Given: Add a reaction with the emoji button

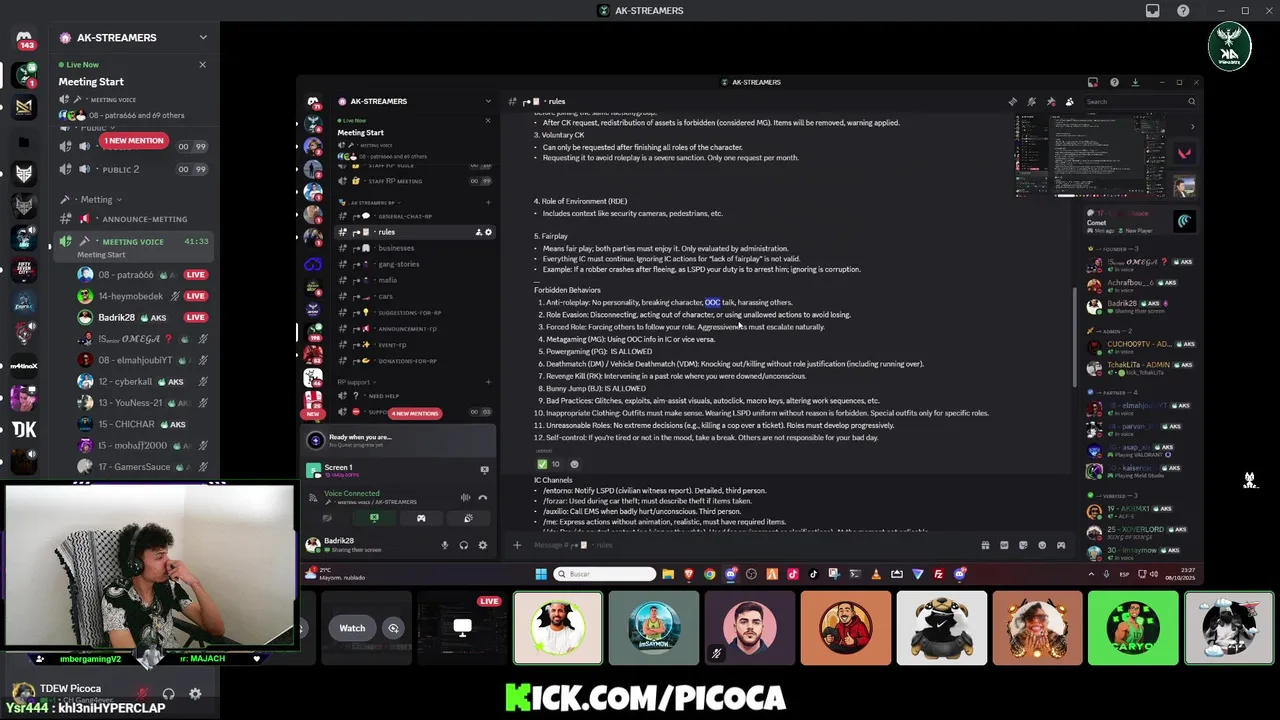Looking at the screenshot, I should click(574, 464).
